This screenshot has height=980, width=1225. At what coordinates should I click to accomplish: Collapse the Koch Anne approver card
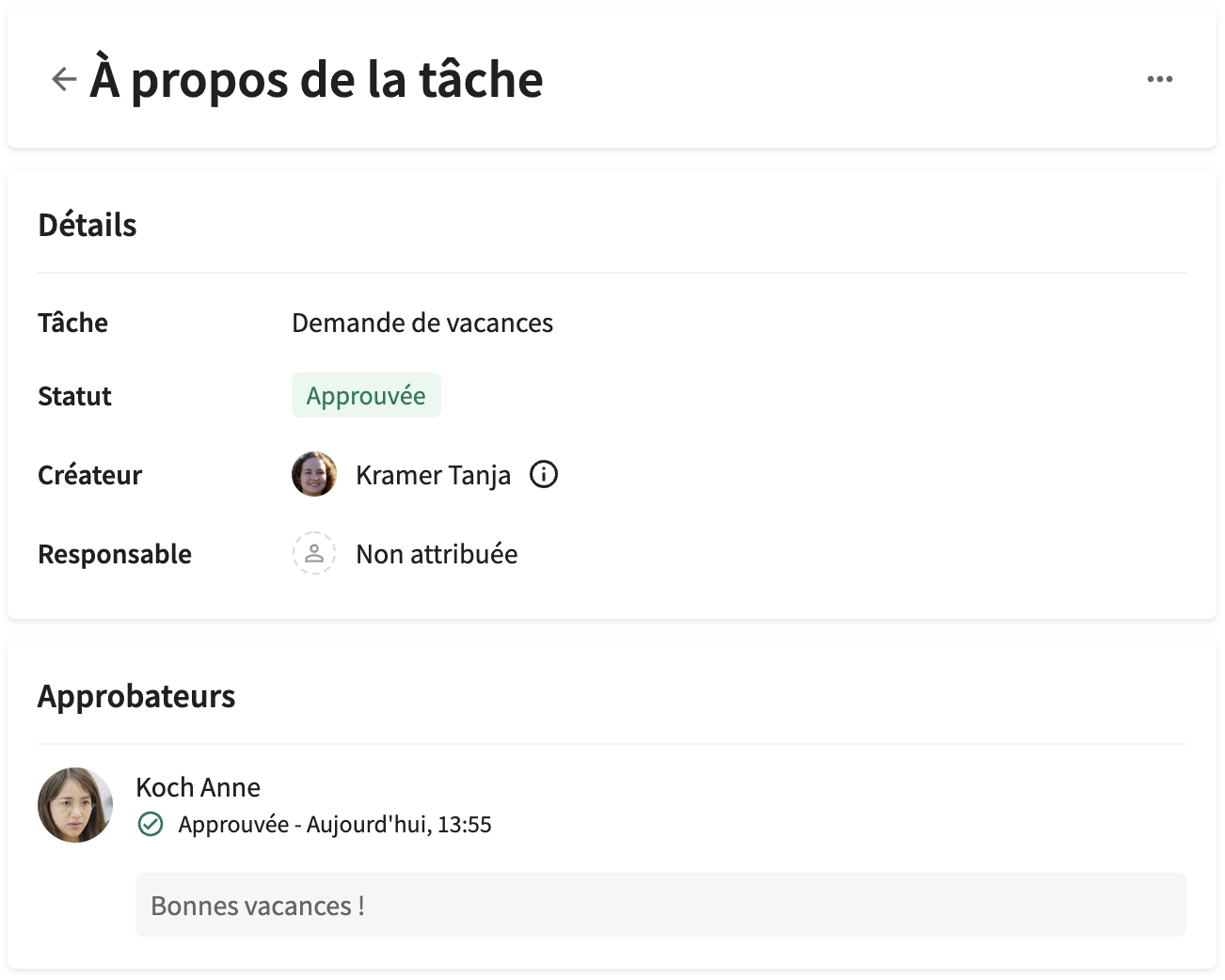199,787
